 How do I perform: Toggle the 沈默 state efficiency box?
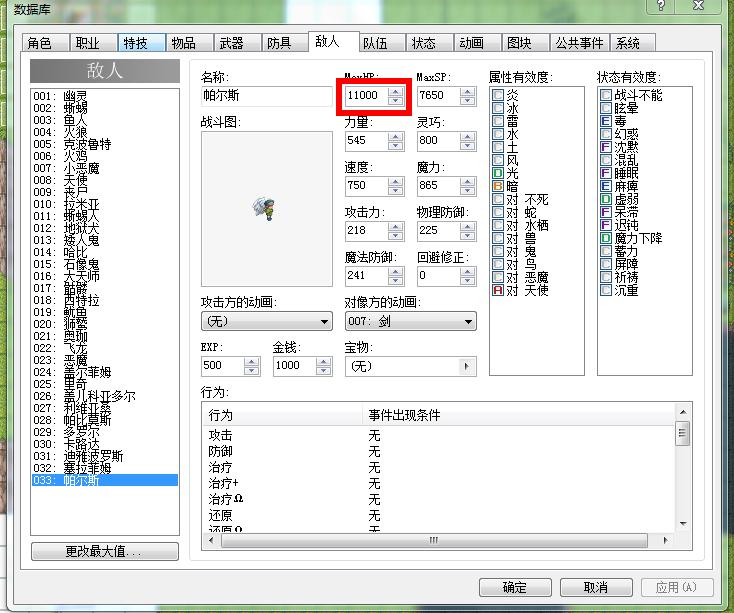(606, 147)
